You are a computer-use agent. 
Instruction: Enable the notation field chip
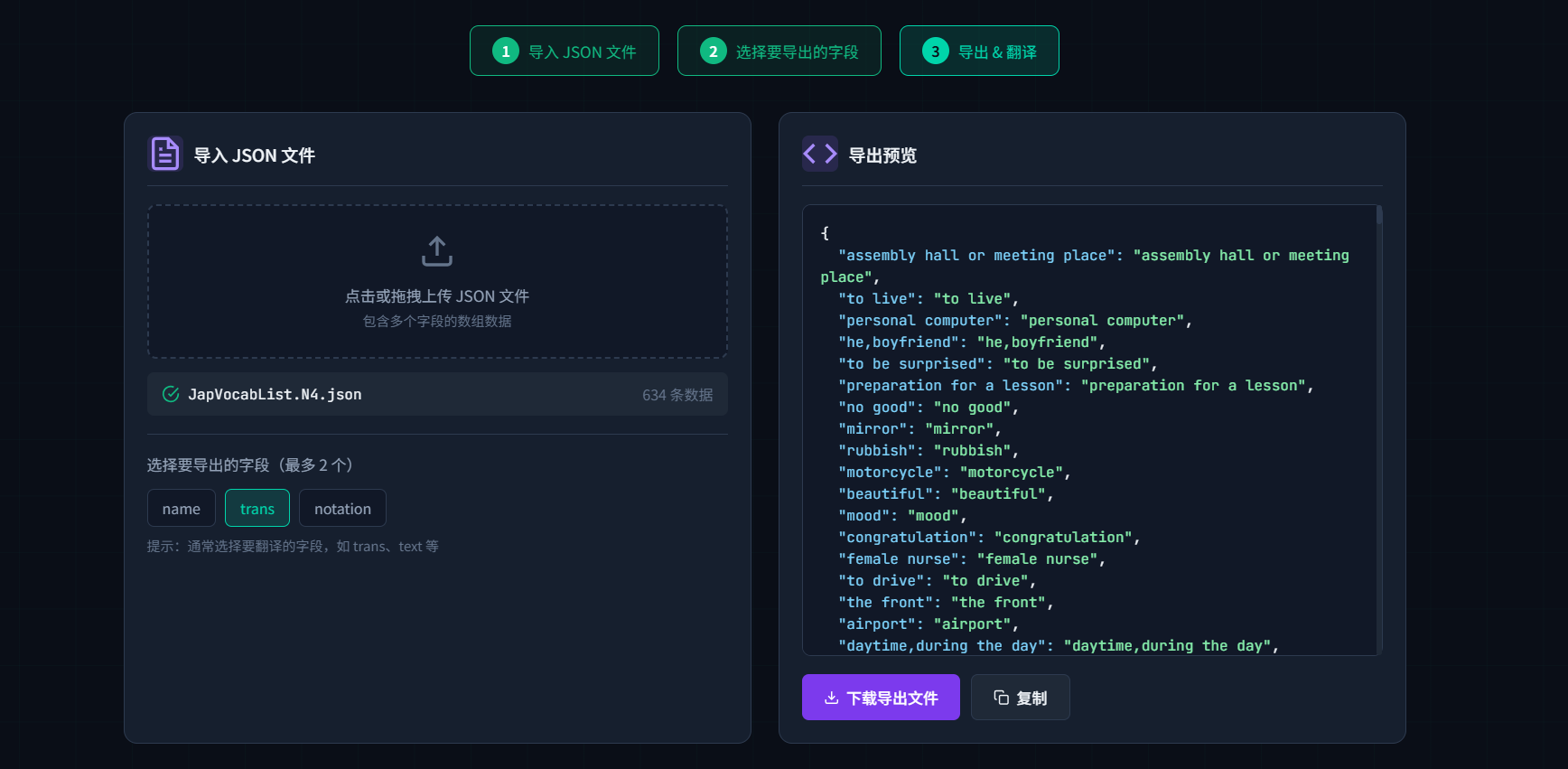[342, 509]
